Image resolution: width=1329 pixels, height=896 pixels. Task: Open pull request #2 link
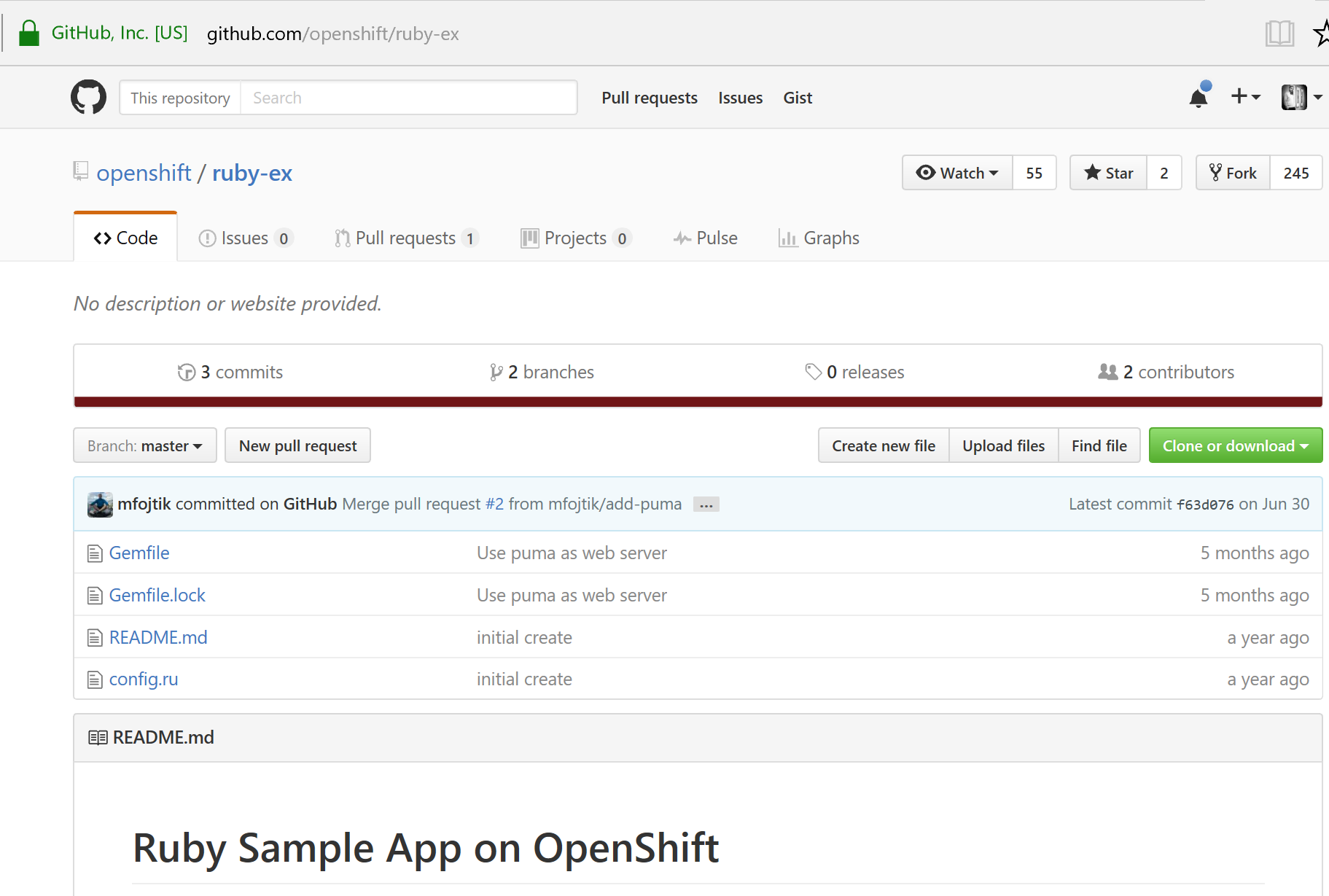494,505
